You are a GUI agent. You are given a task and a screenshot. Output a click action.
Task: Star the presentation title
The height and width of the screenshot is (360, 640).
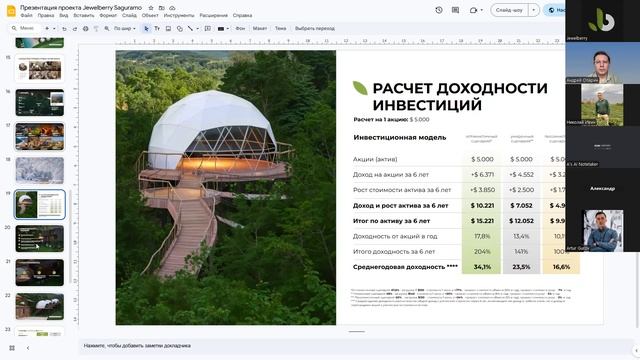click(151, 8)
